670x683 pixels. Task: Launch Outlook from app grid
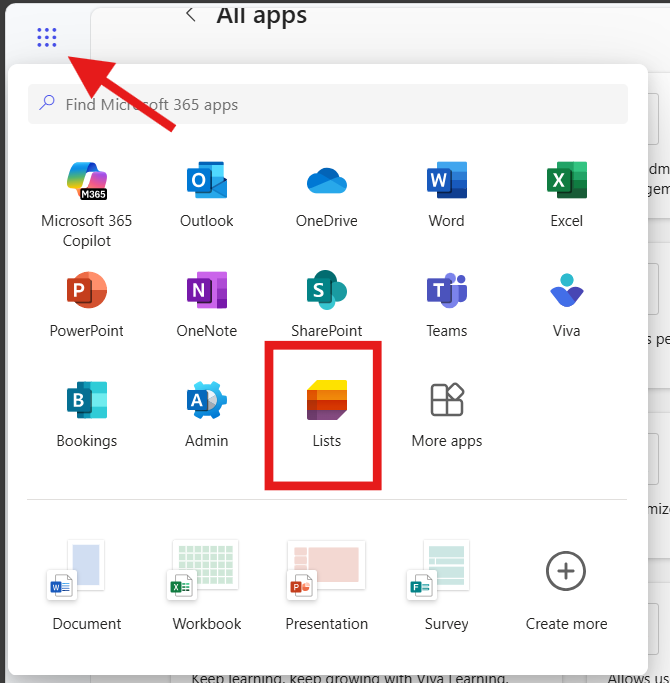[x=206, y=195]
